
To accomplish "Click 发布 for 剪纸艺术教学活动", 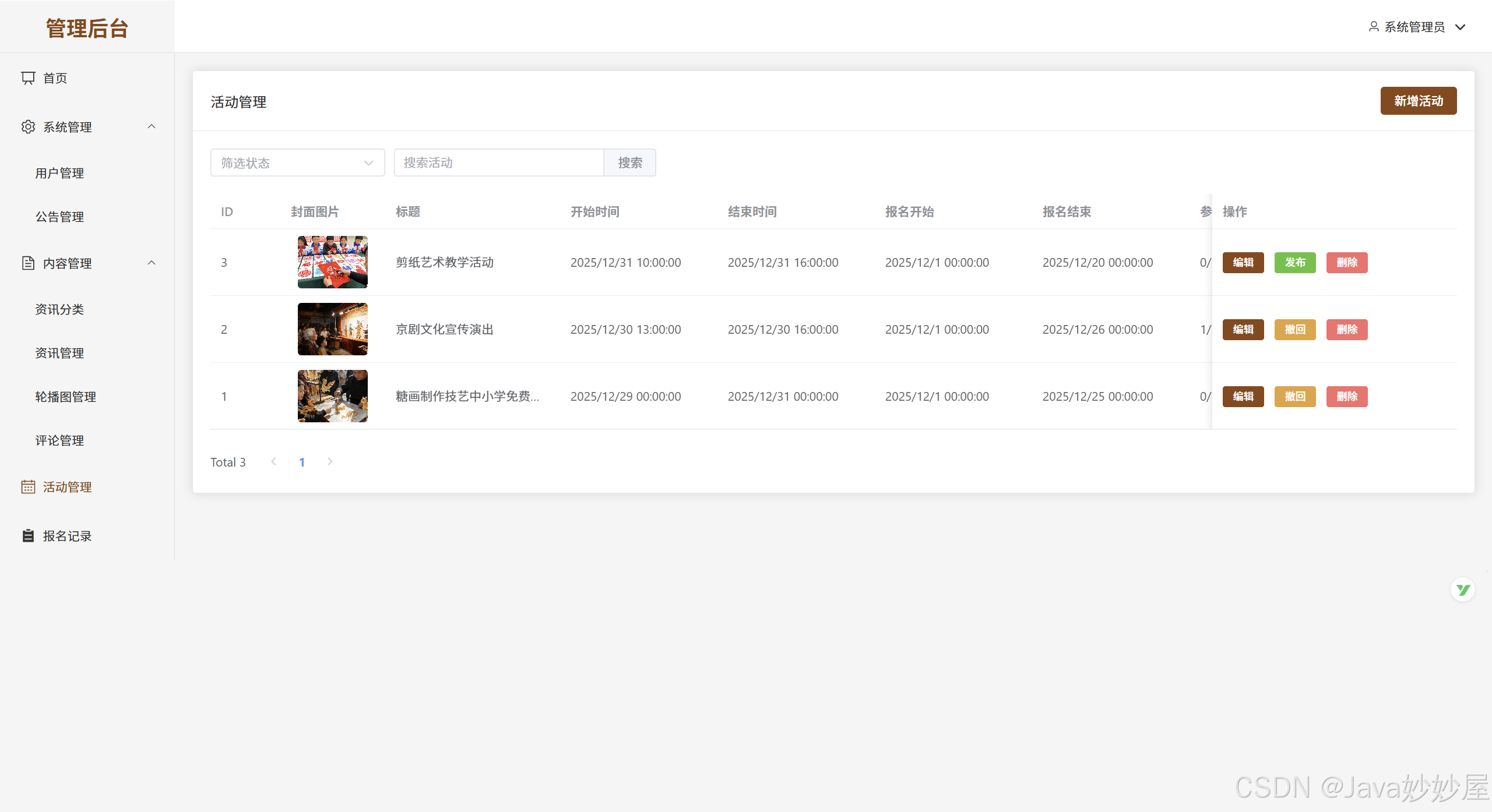I will click(1294, 263).
